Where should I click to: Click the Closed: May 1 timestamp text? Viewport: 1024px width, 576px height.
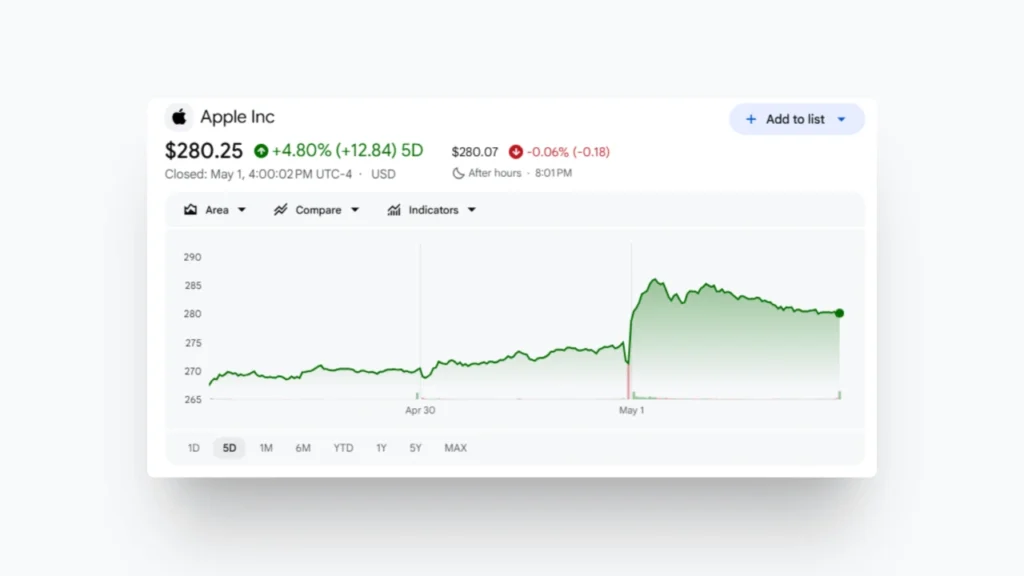(x=258, y=174)
